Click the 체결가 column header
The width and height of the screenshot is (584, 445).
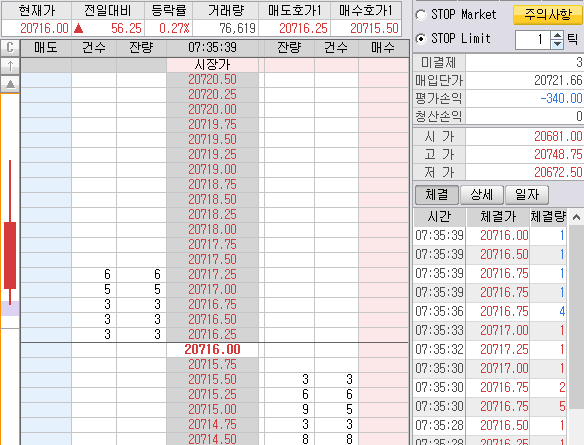[x=498, y=217]
